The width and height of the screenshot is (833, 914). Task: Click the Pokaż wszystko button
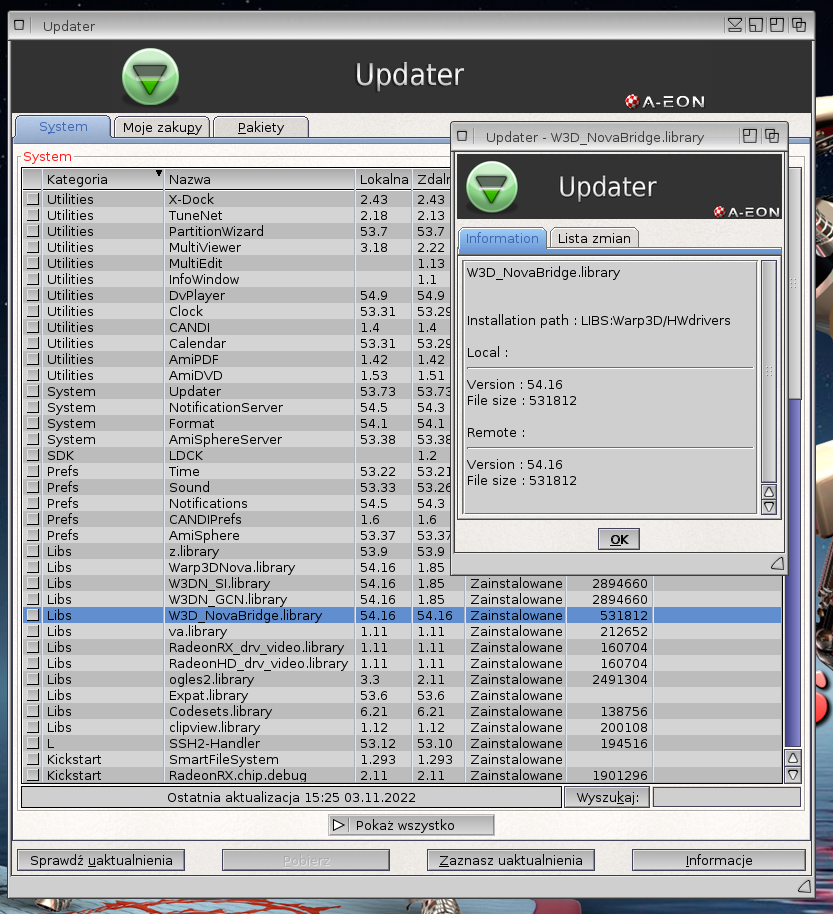pyautogui.click(x=411, y=825)
